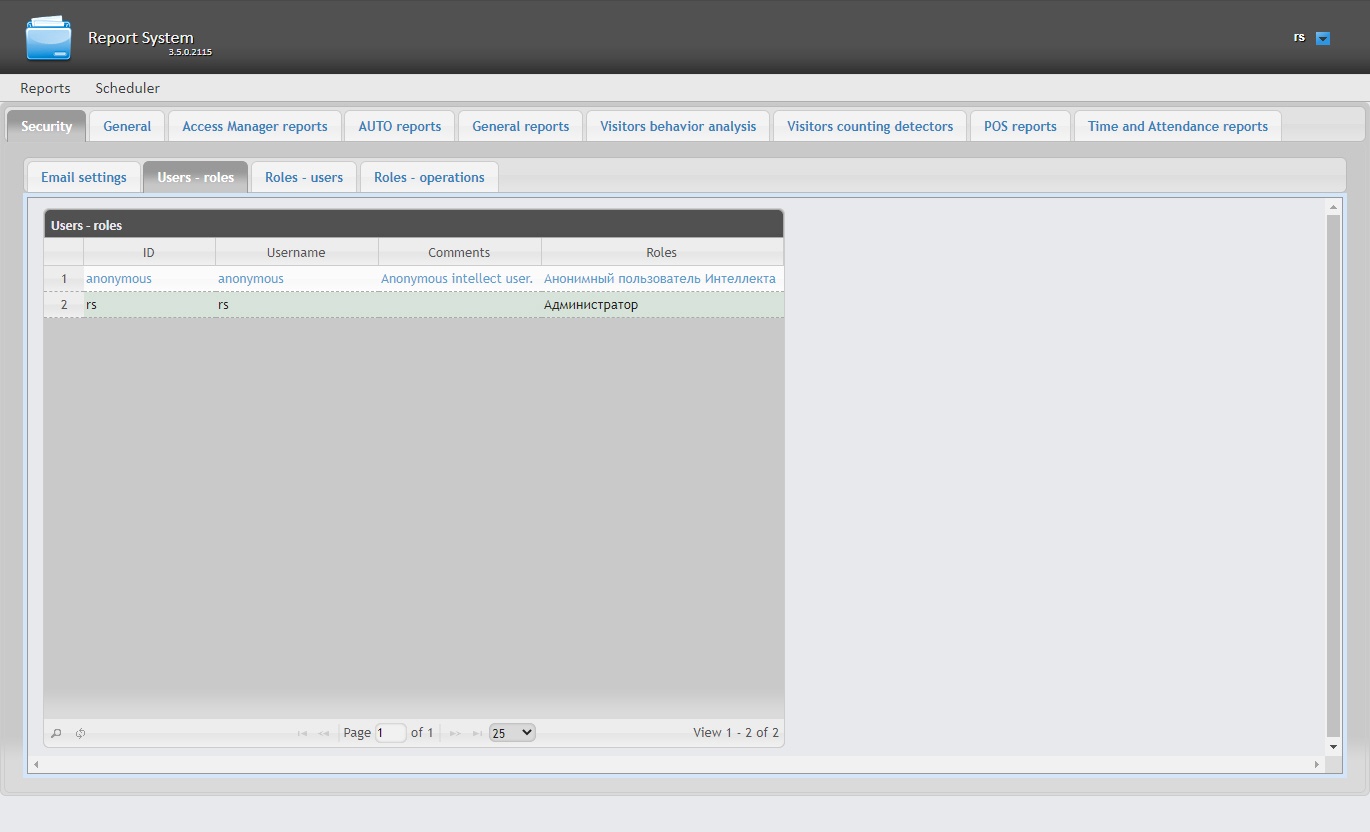Switch to the General tab
Screen dimensions: 1370x832
coord(127,126)
